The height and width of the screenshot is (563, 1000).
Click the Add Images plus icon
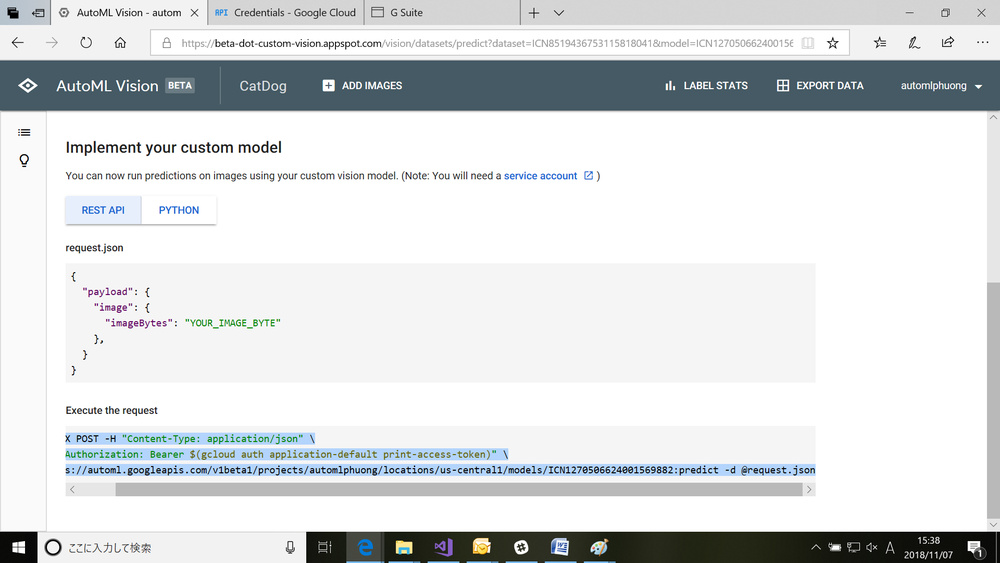pyautogui.click(x=328, y=86)
